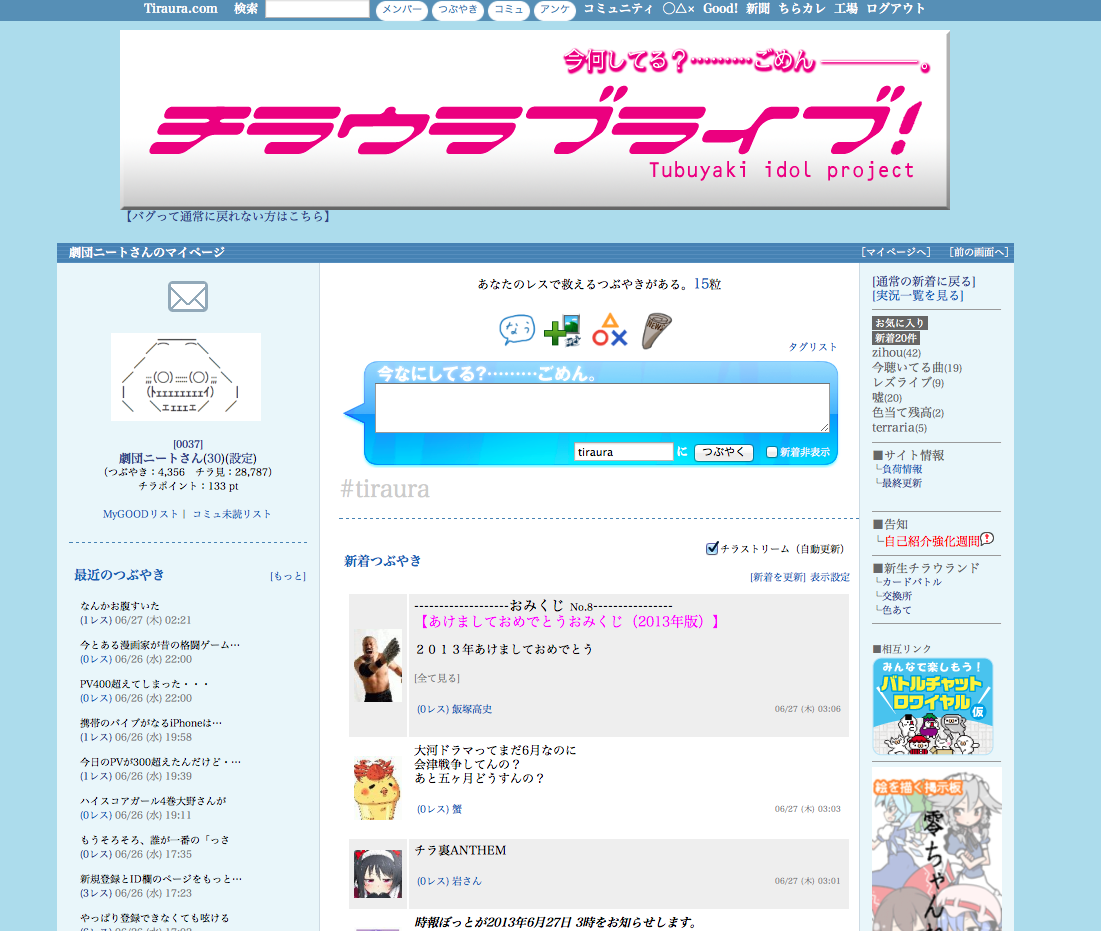Disable チラストリーム auto-update checkbox
This screenshot has height=931, width=1101.
[713, 548]
